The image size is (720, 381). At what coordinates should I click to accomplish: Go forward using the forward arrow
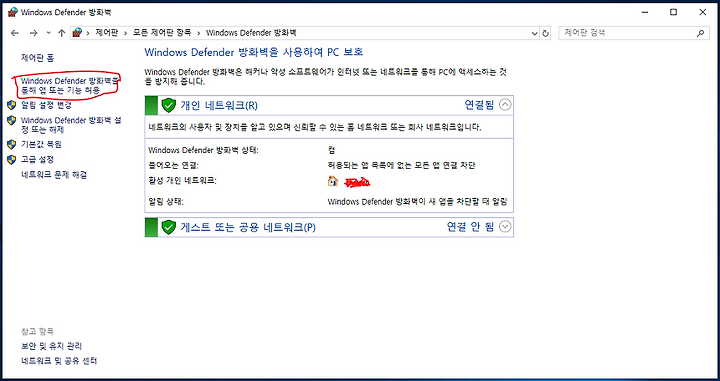click(33, 33)
